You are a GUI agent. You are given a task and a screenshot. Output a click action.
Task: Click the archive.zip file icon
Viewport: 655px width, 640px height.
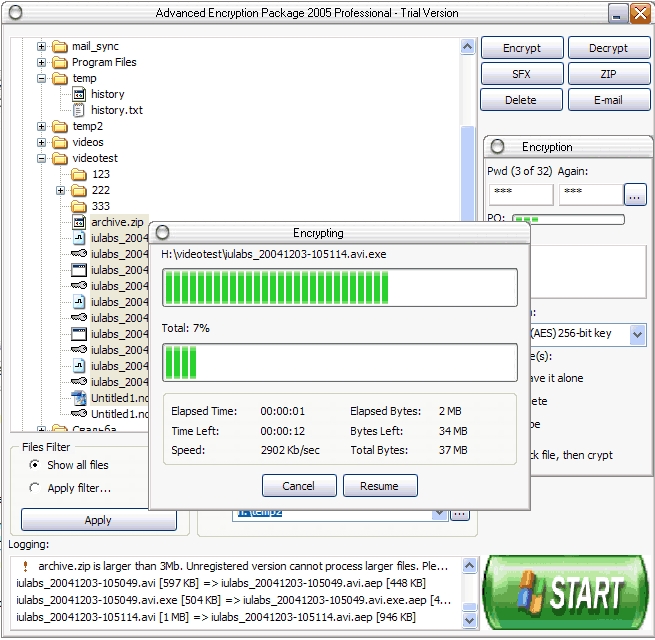click(x=79, y=222)
